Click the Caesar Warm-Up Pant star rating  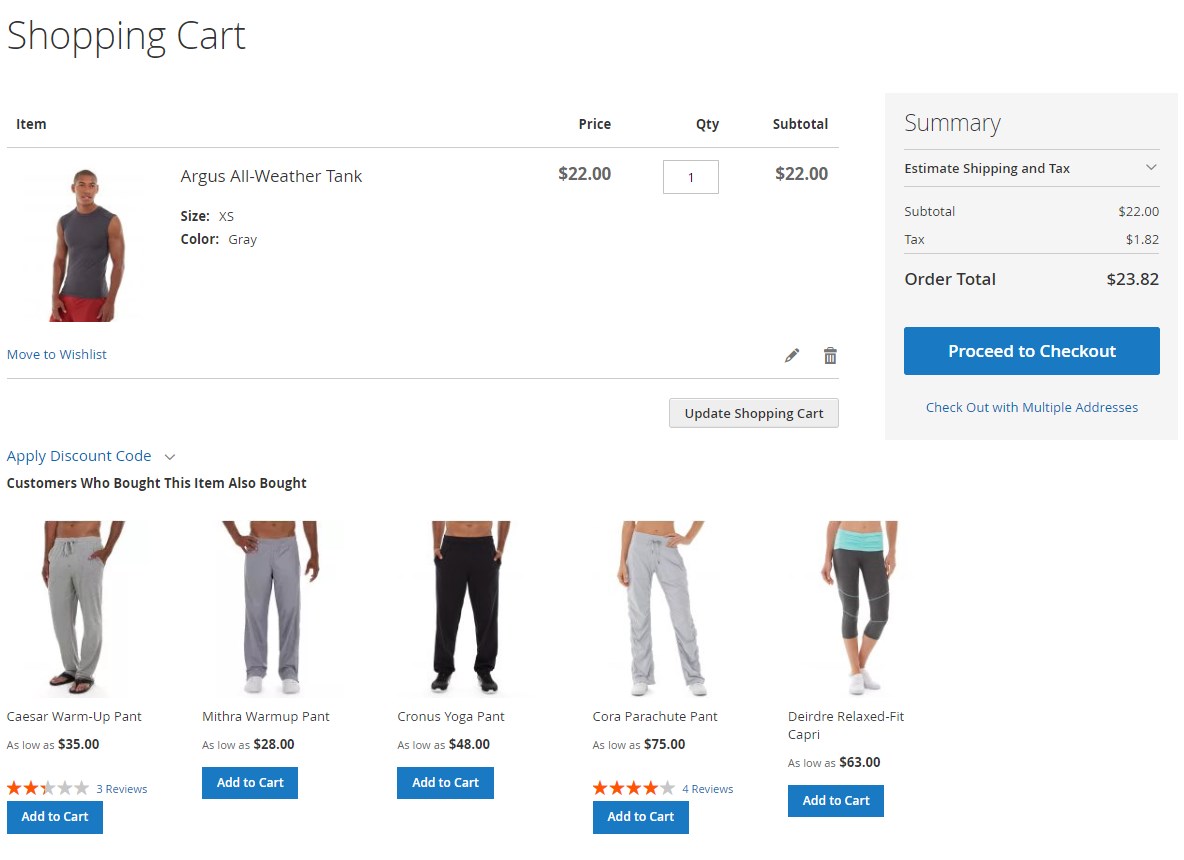(48, 788)
